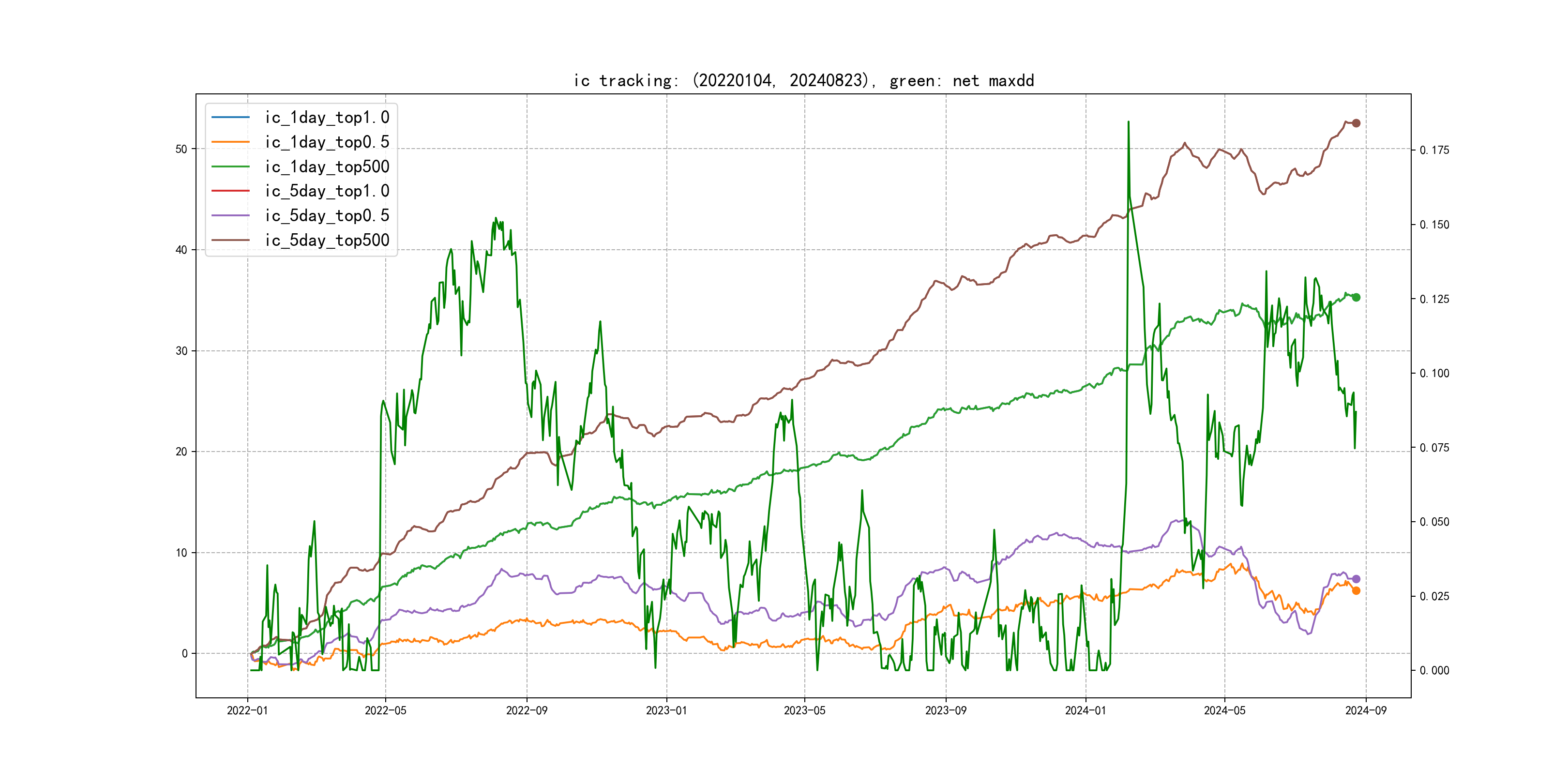Click the brown end-point marker dot
The height and width of the screenshot is (784, 1568).
[x=1356, y=123]
